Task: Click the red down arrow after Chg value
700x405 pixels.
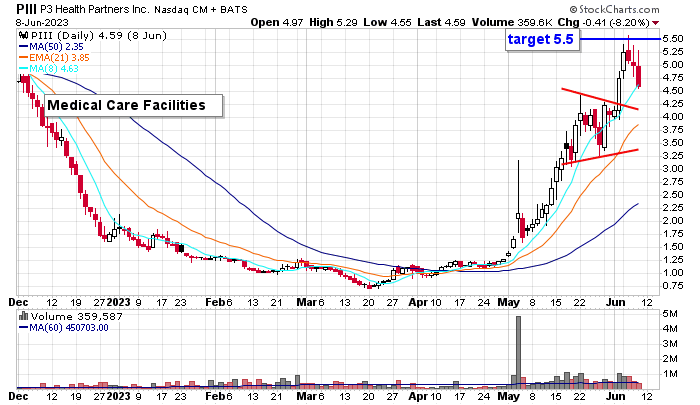Action: [655, 23]
